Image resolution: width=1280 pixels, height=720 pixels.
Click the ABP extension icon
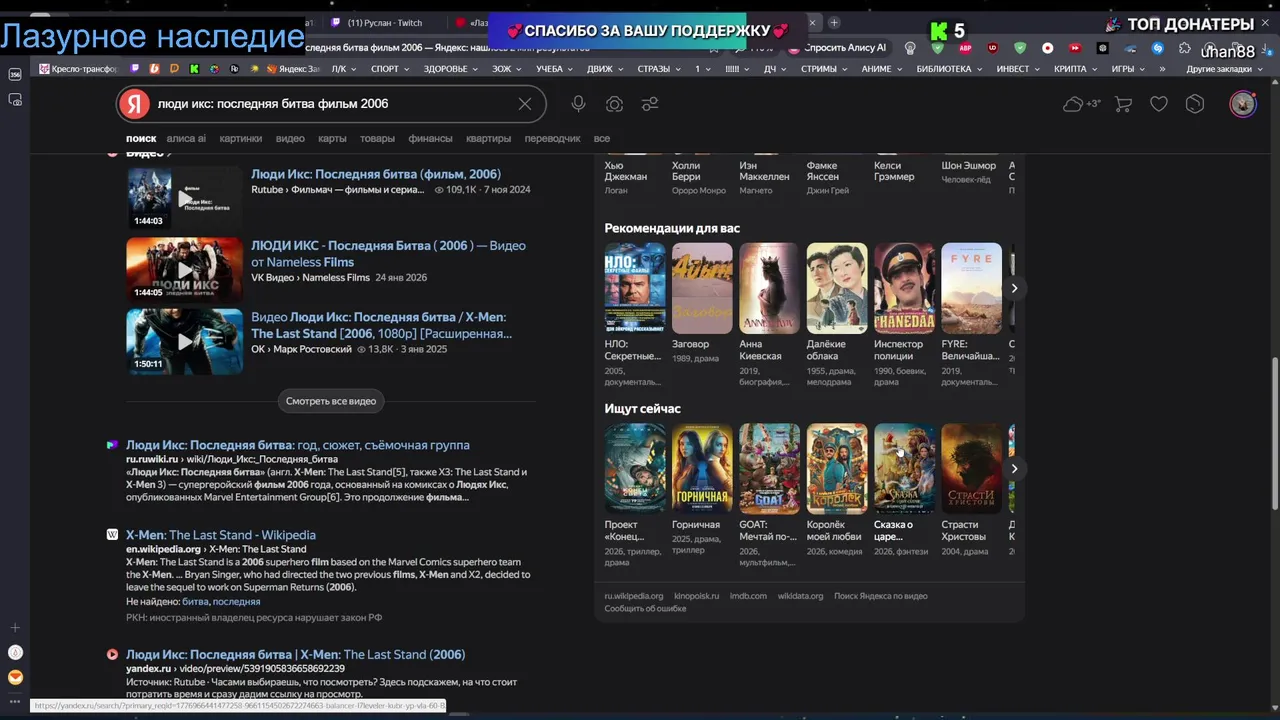pyautogui.click(x=965, y=48)
